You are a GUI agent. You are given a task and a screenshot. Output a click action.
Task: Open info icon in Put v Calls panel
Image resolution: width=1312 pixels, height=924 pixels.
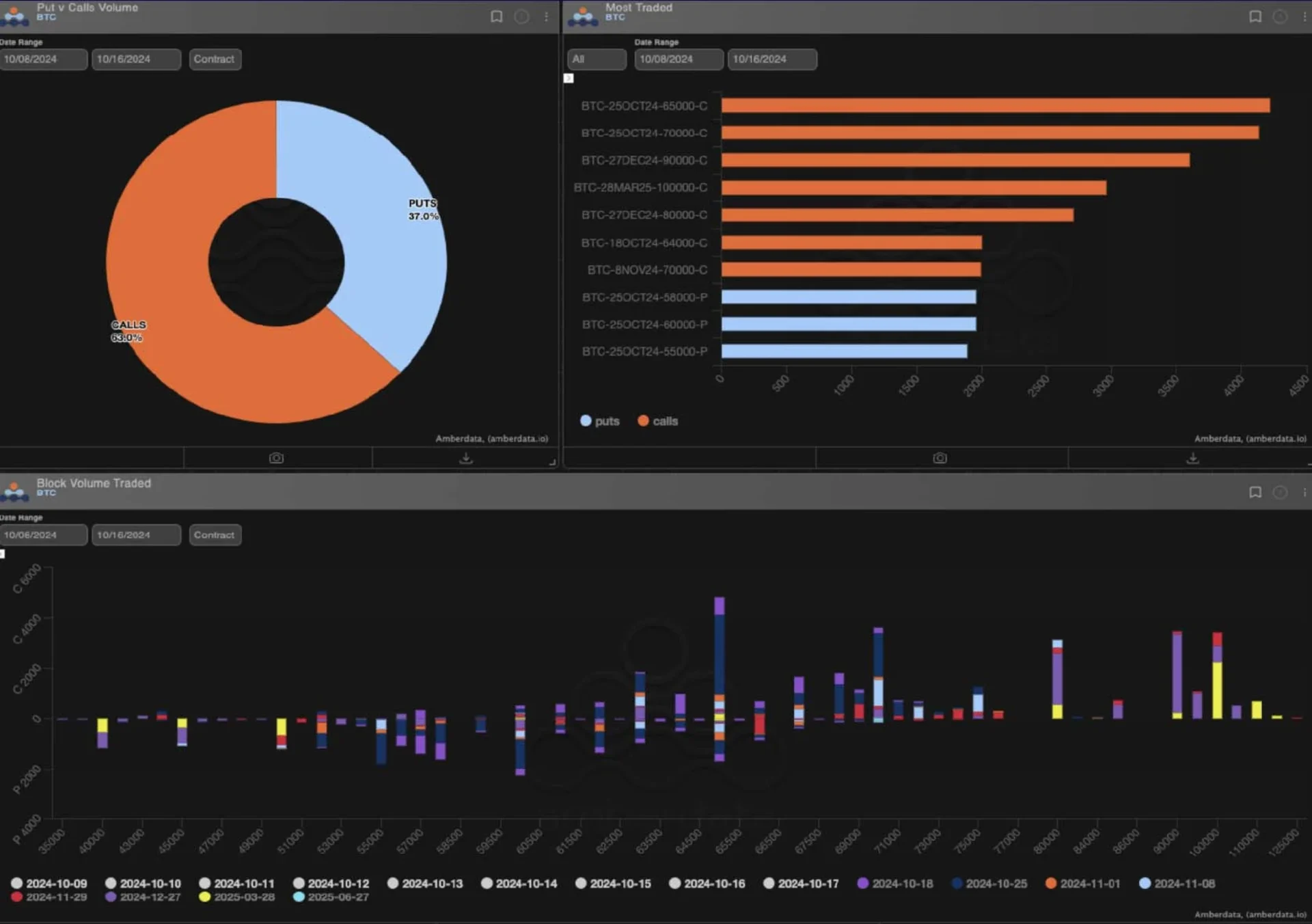coord(521,16)
